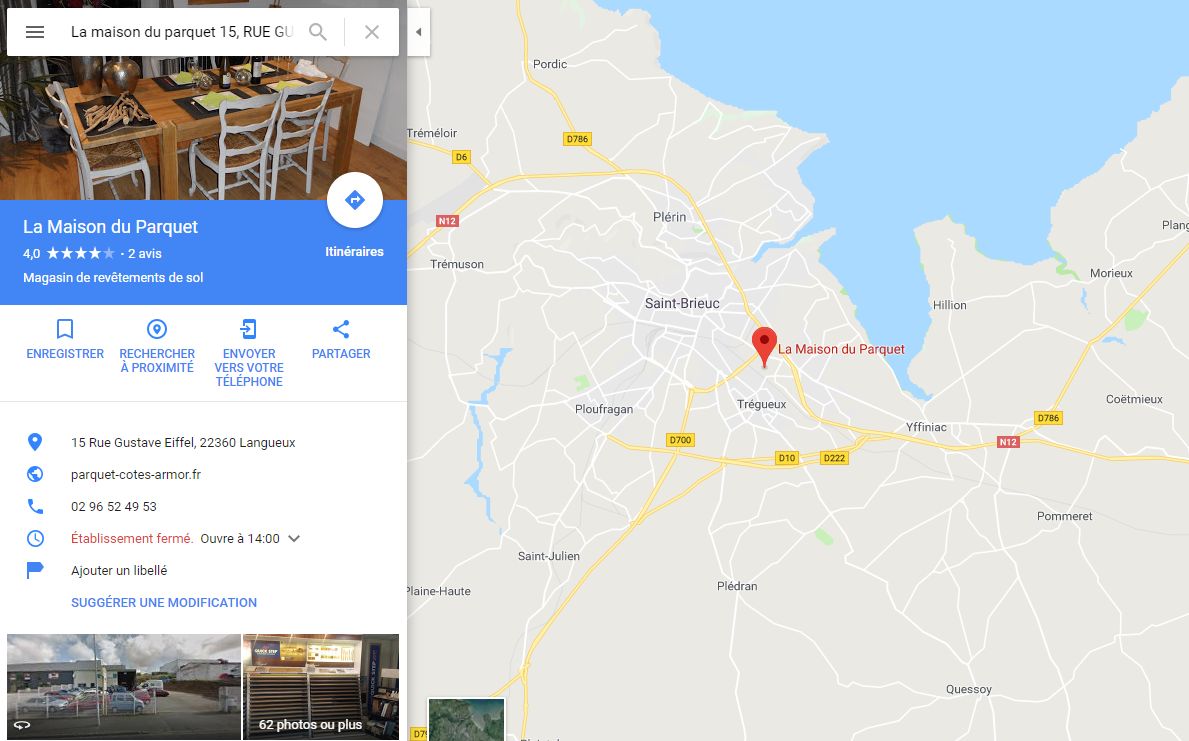Open the 2 avis reviews link

[x=145, y=253]
